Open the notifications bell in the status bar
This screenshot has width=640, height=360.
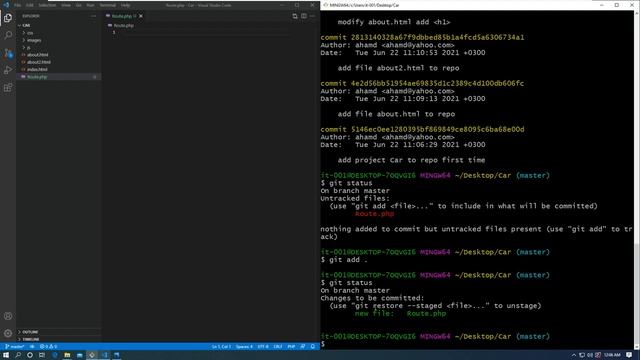pyautogui.click(x=313, y=347)
